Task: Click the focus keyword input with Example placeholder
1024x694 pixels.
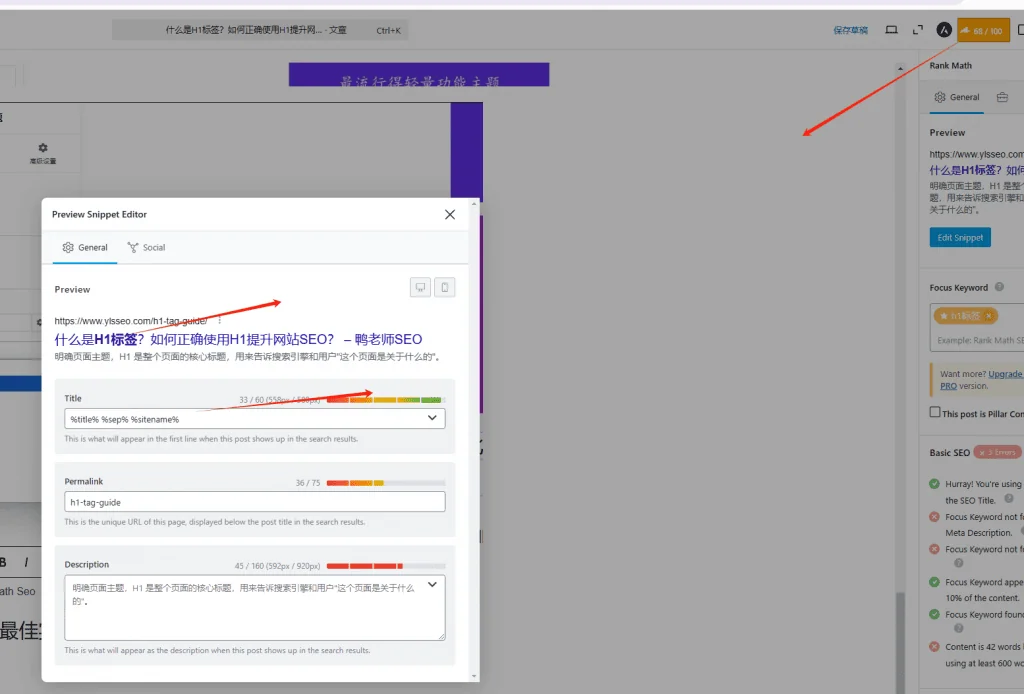Action: 980,340
